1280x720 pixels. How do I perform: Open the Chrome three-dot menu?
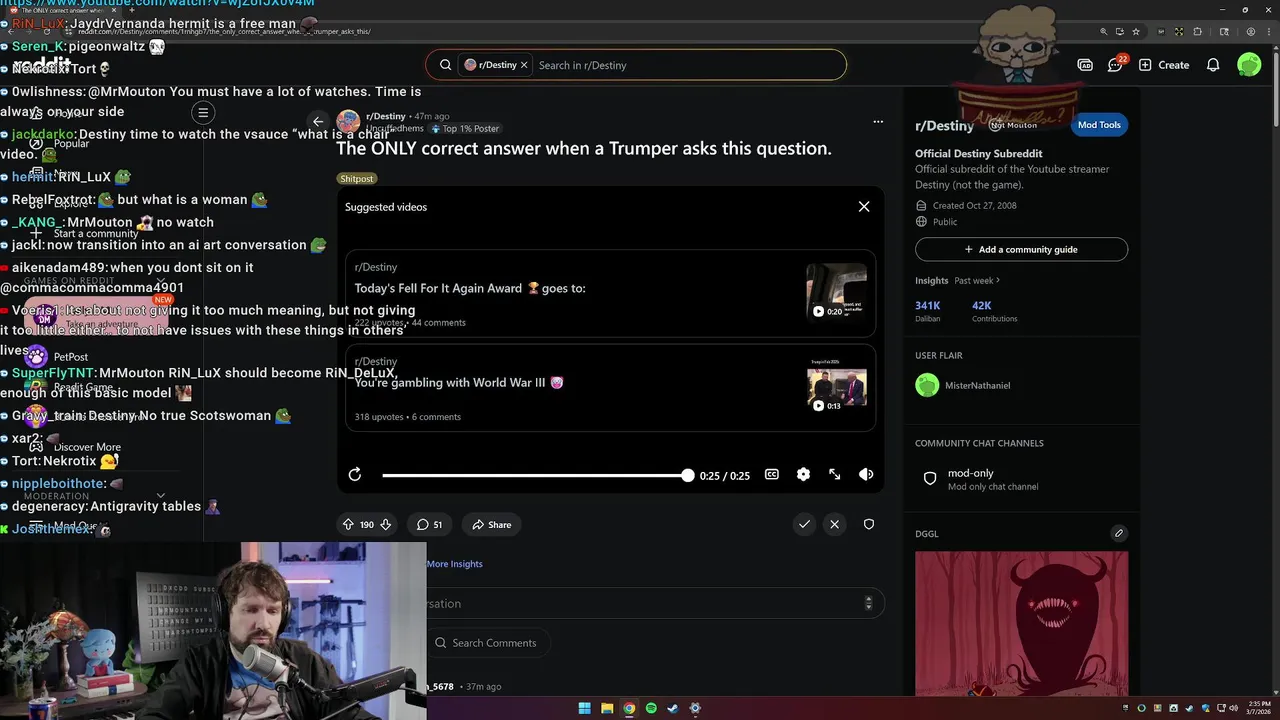1267,31
